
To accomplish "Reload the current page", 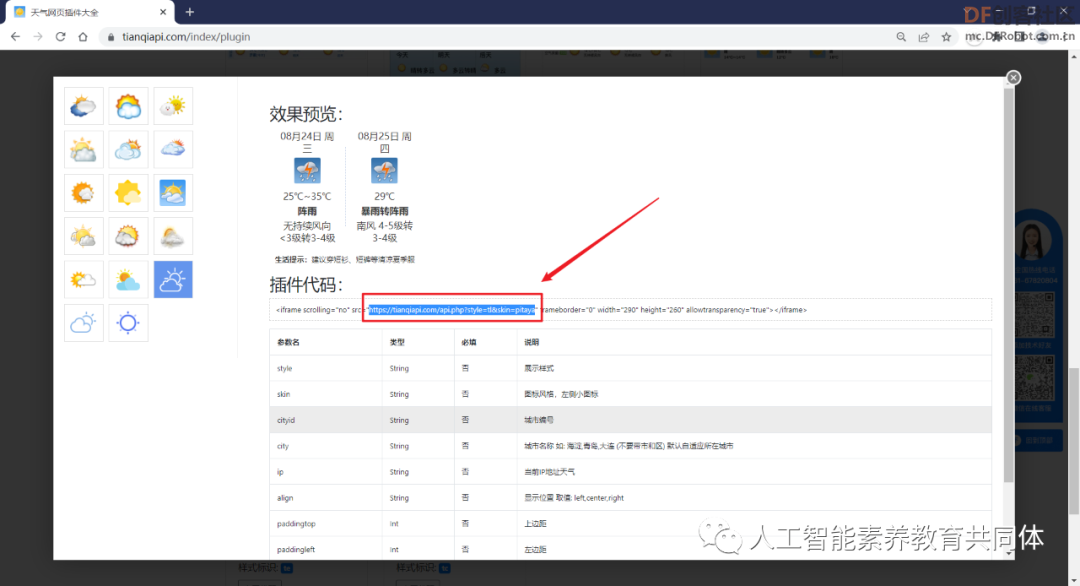I will (x=61, y=36).
